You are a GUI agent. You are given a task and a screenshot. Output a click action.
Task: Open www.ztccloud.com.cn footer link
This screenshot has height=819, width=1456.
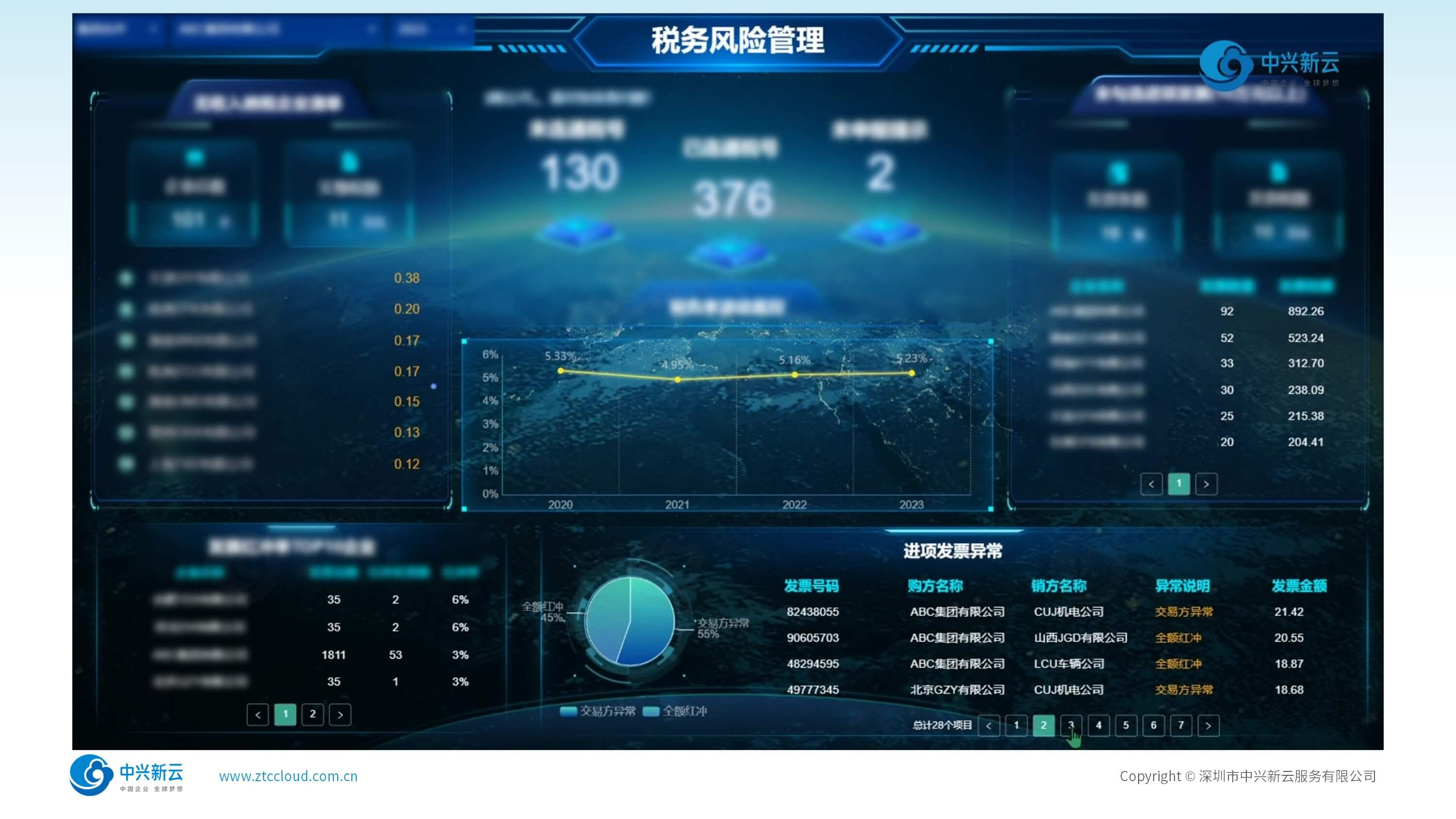[288, 776]
